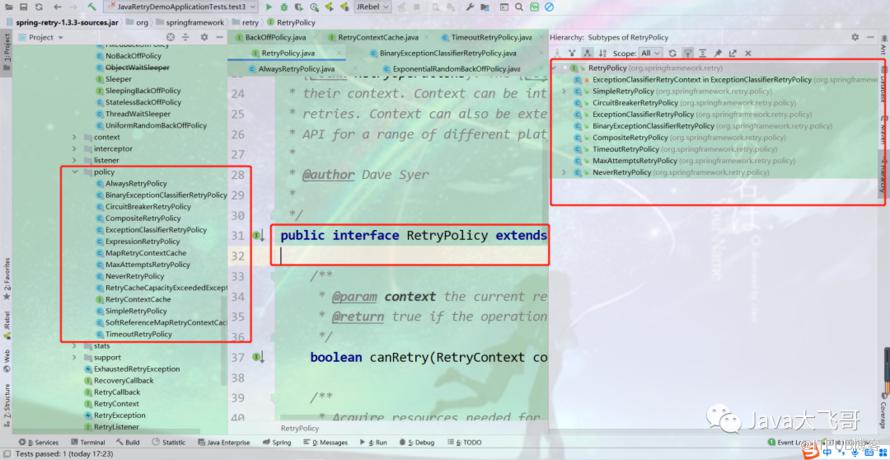Screen dimensions: 890x460
Task: Click implemented-by gutter icon beside RetryPolicy interface
Action: coord(258,236)
